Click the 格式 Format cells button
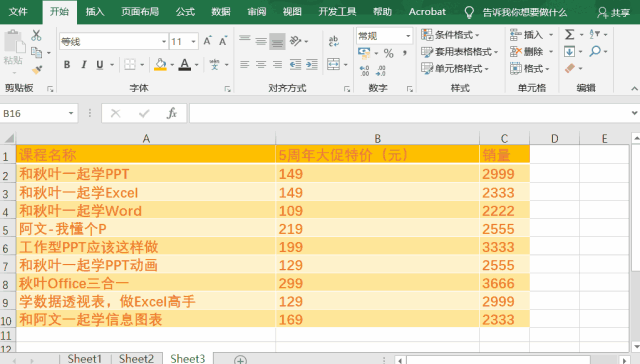Screen dimensions: 640x364 (x=530, y=69)
